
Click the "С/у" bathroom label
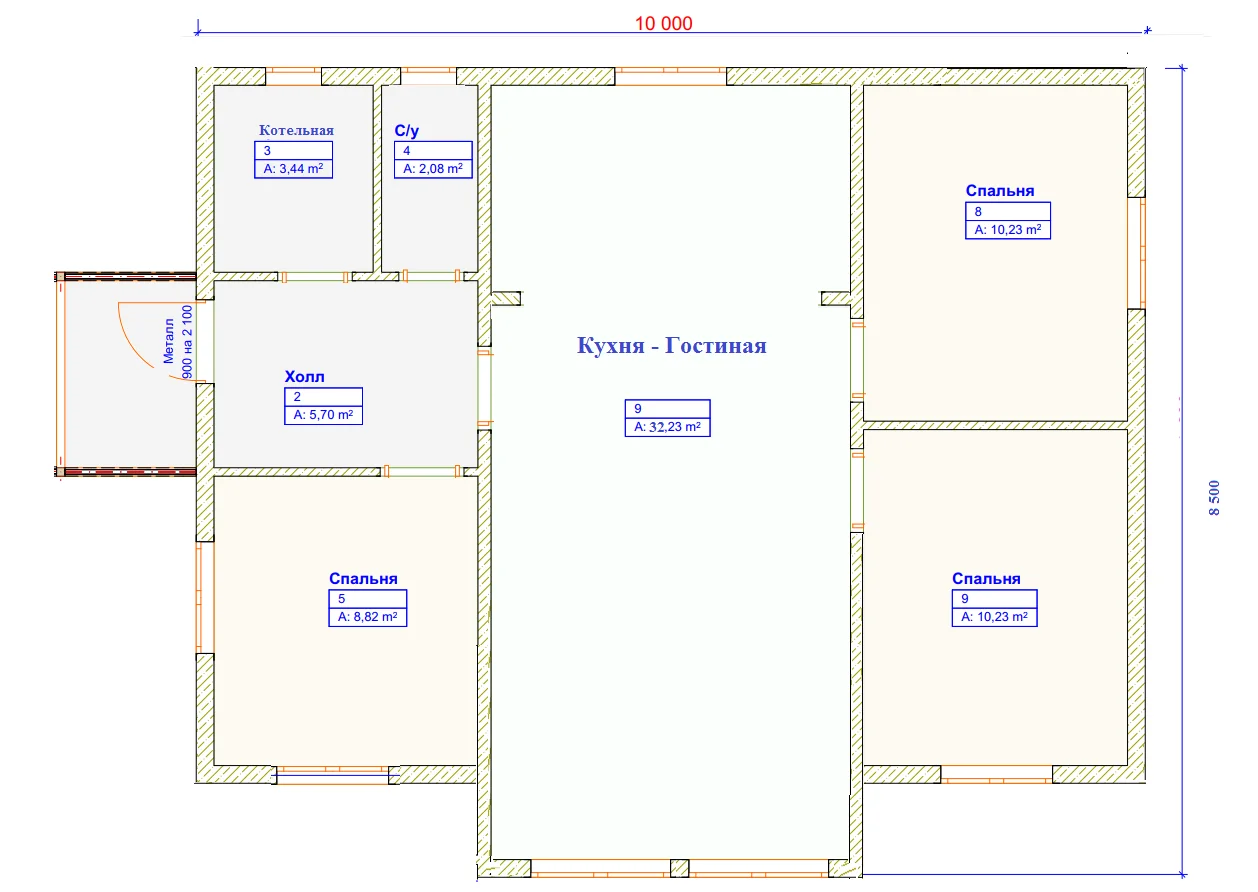(407, 130)
